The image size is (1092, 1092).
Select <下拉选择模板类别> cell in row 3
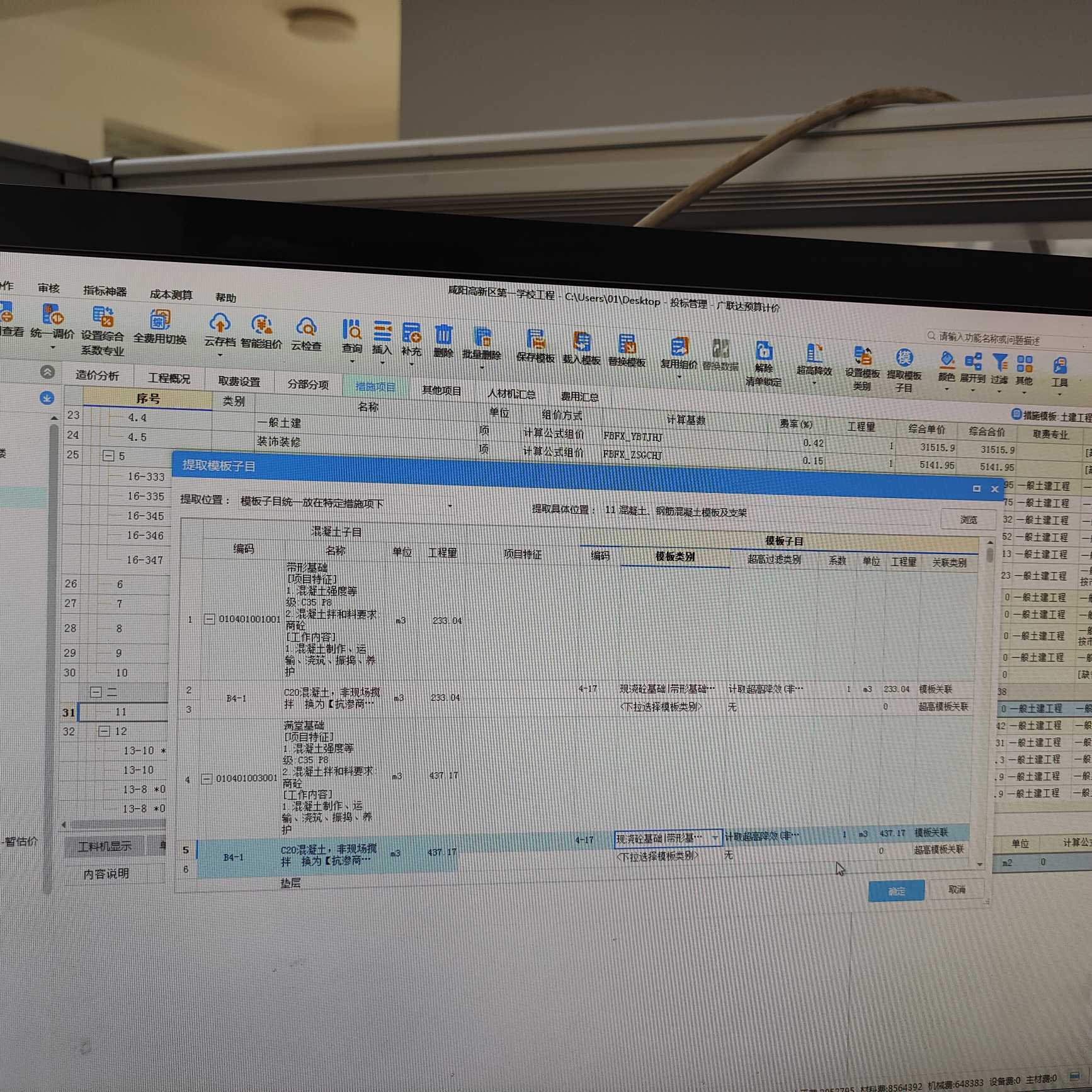pos(661,707)
